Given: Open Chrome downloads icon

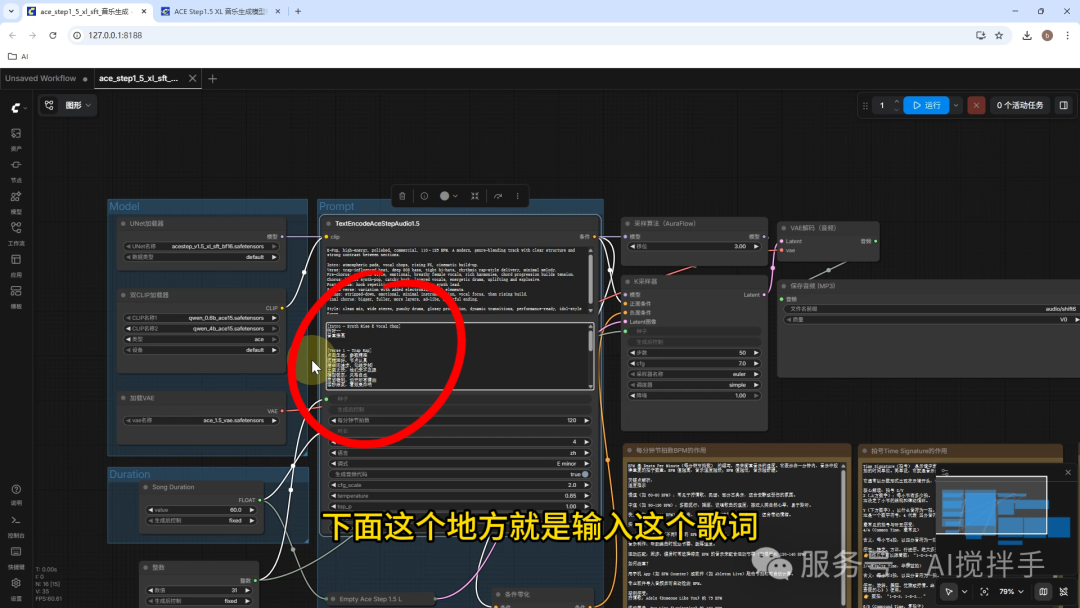Looking at the screenshot, I should pyautogui.click(x=1027, y=35).
